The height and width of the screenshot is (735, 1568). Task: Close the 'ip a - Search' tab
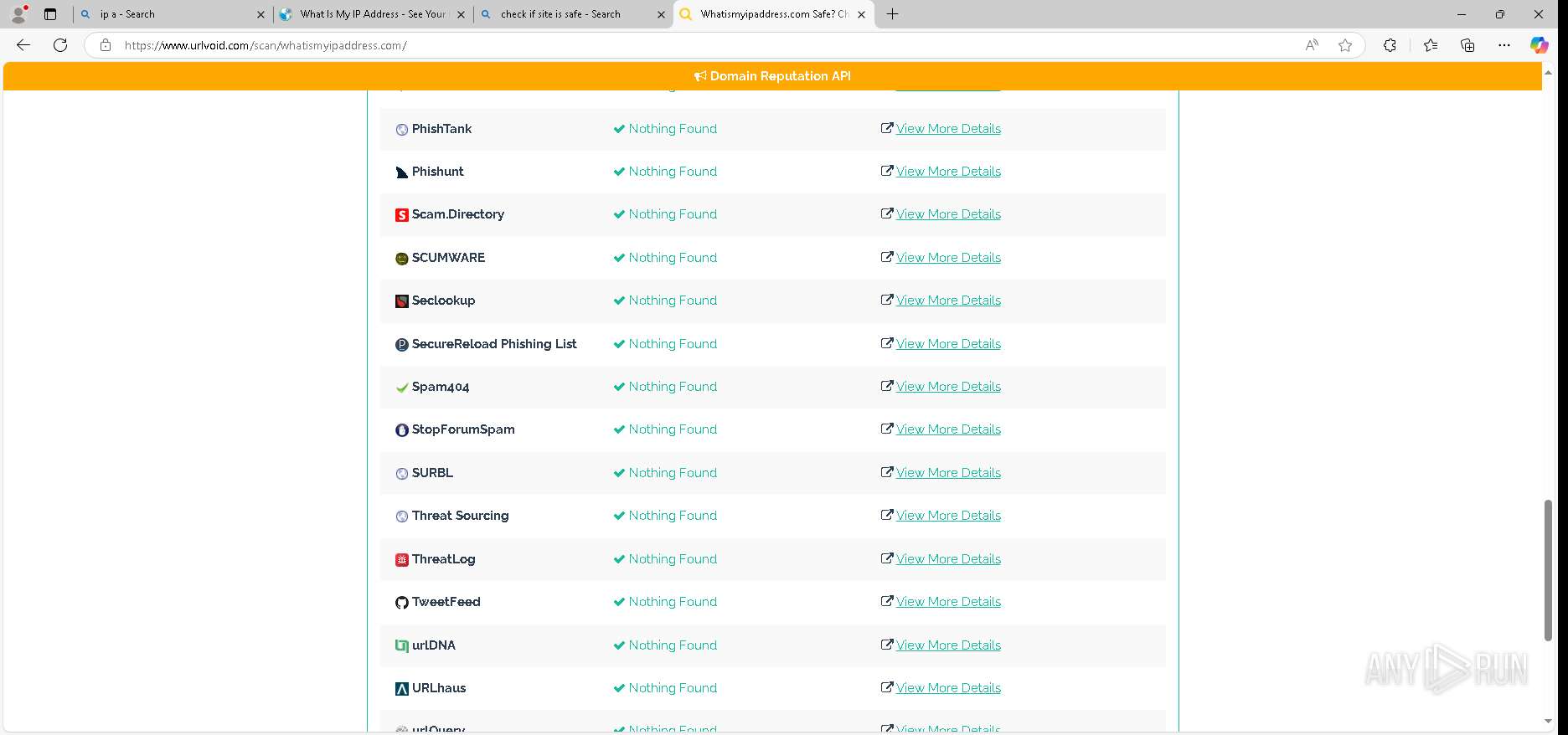(260, 14)
